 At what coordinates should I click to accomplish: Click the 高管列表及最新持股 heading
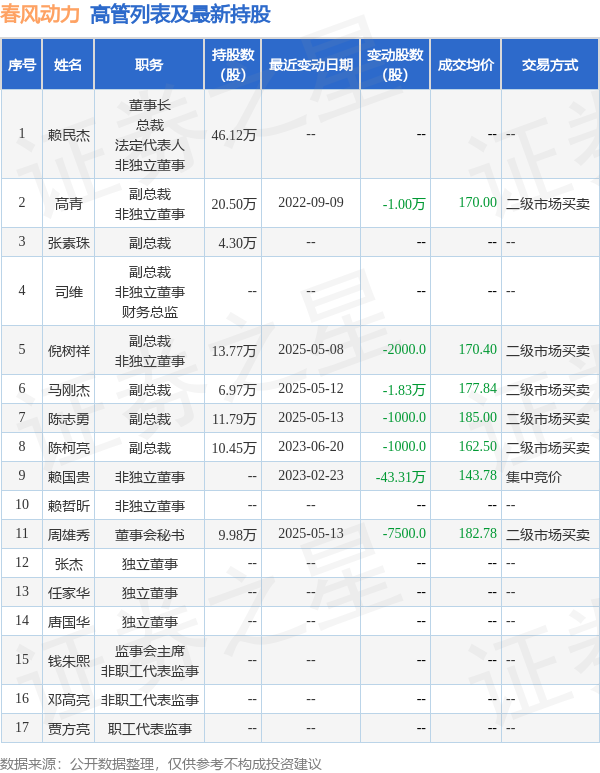pyautogui.click(x=180, y=14)
